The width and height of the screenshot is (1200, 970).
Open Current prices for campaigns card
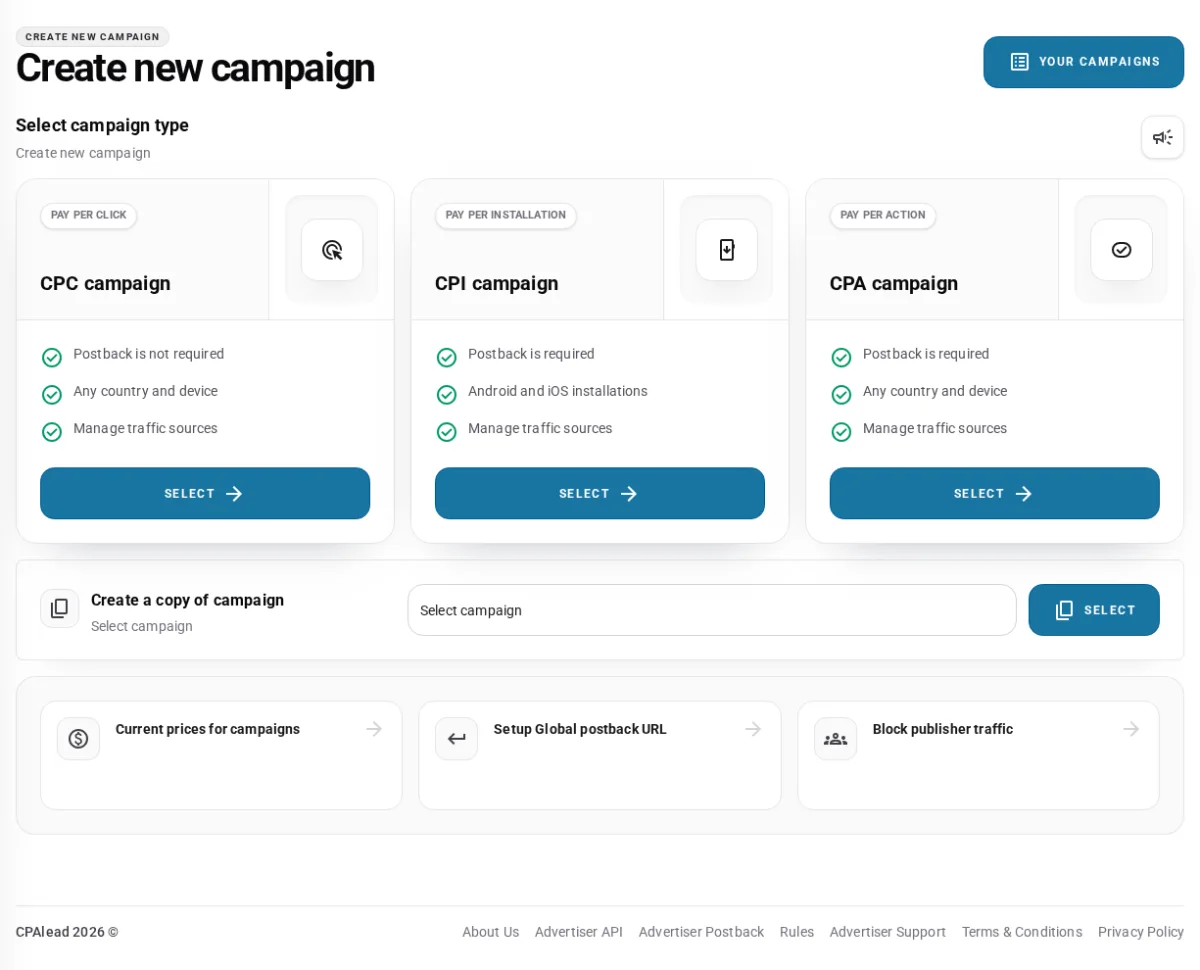click(221, 755)
